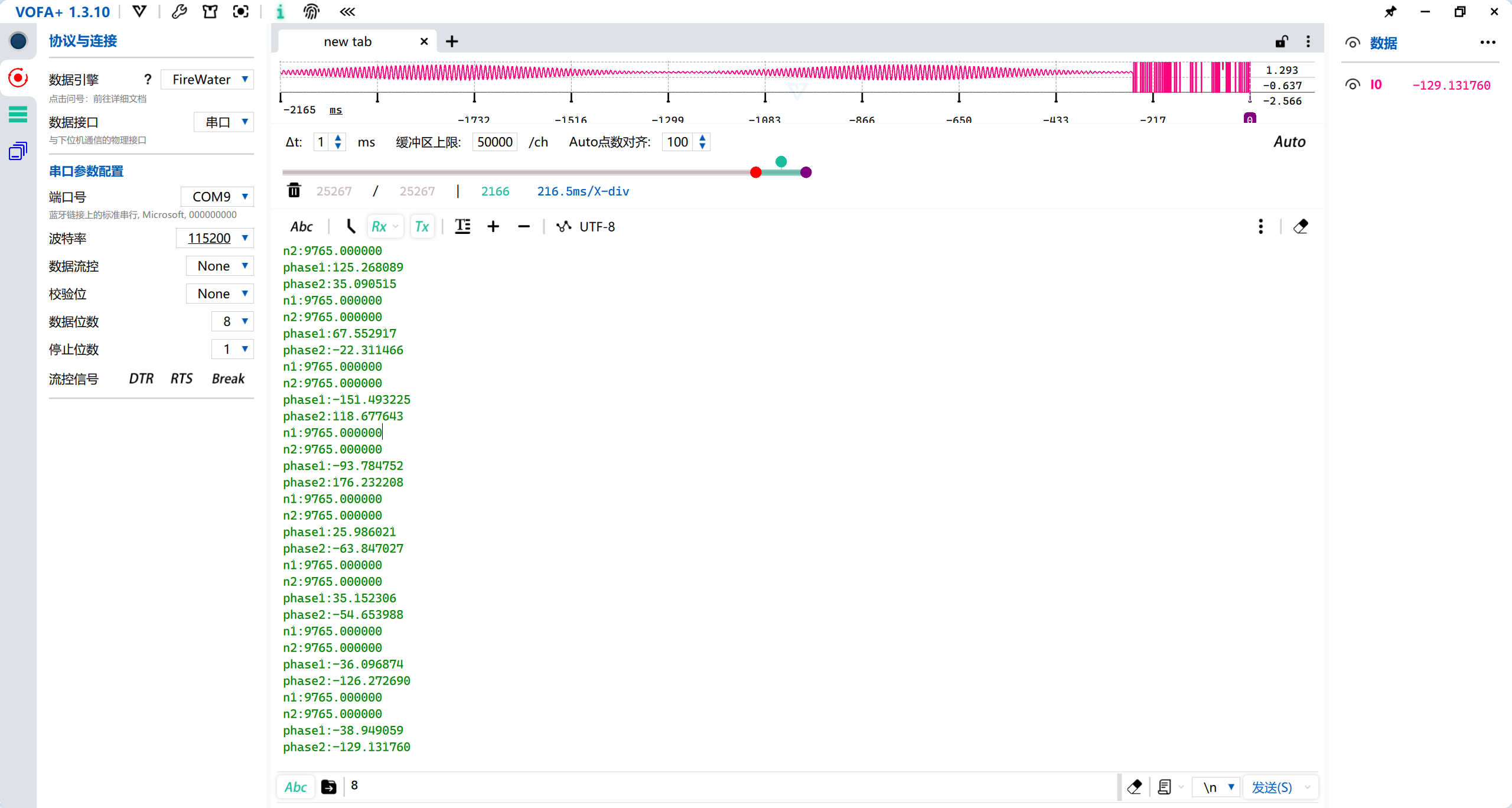Open the T-shirt skin theme icon
1512x808 pixels.
click(x=210, y=12)
